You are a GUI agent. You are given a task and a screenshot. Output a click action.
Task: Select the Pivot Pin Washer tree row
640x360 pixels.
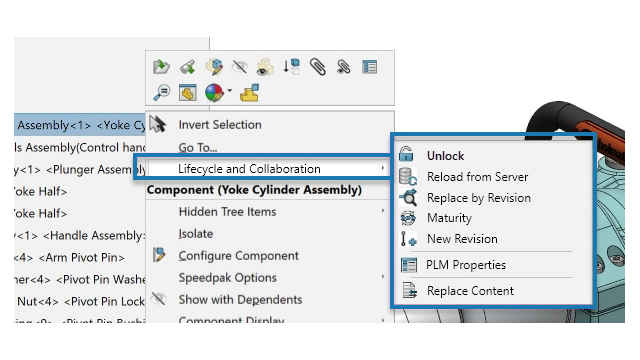coord(80,280)
